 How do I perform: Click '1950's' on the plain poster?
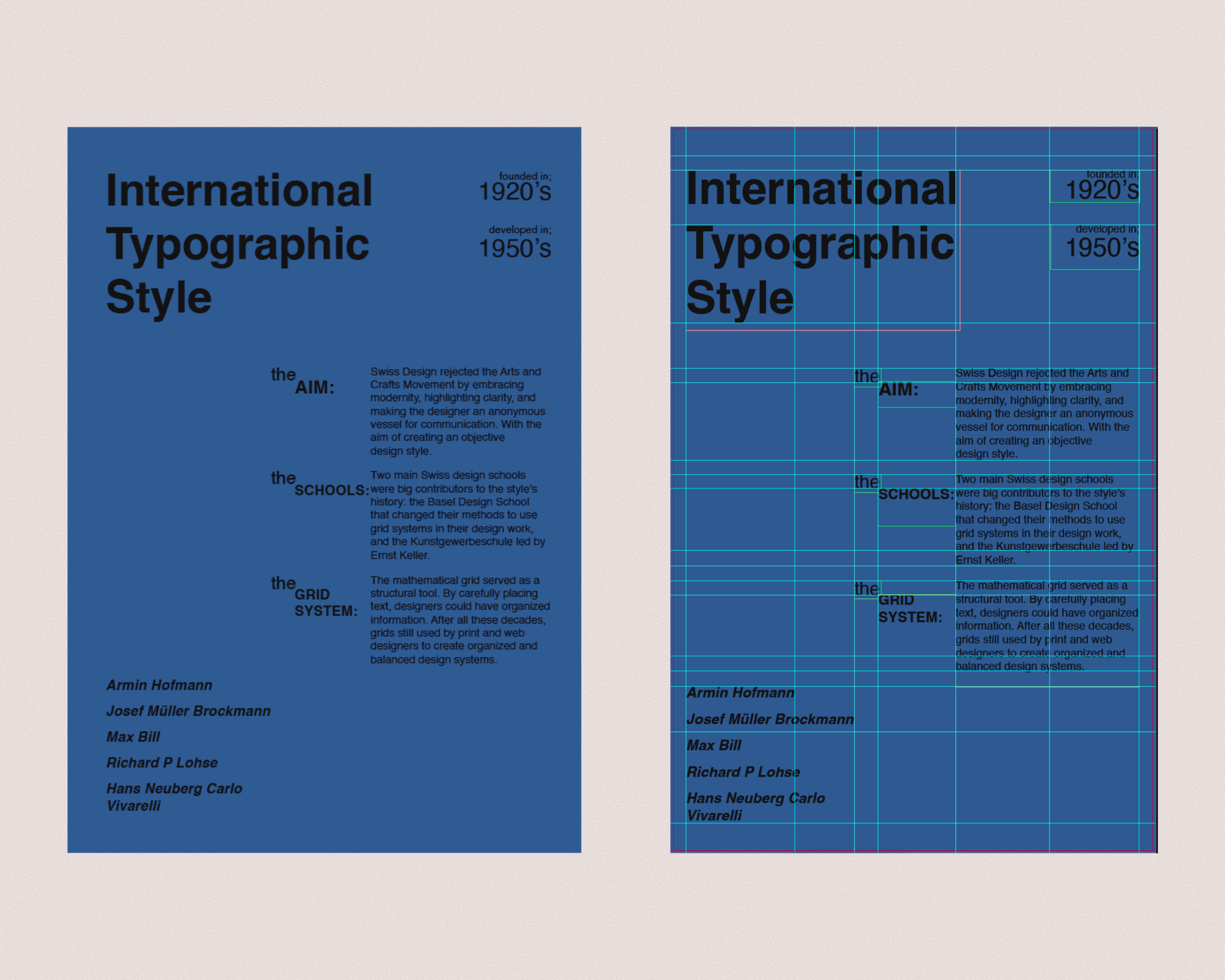(515, 249)
